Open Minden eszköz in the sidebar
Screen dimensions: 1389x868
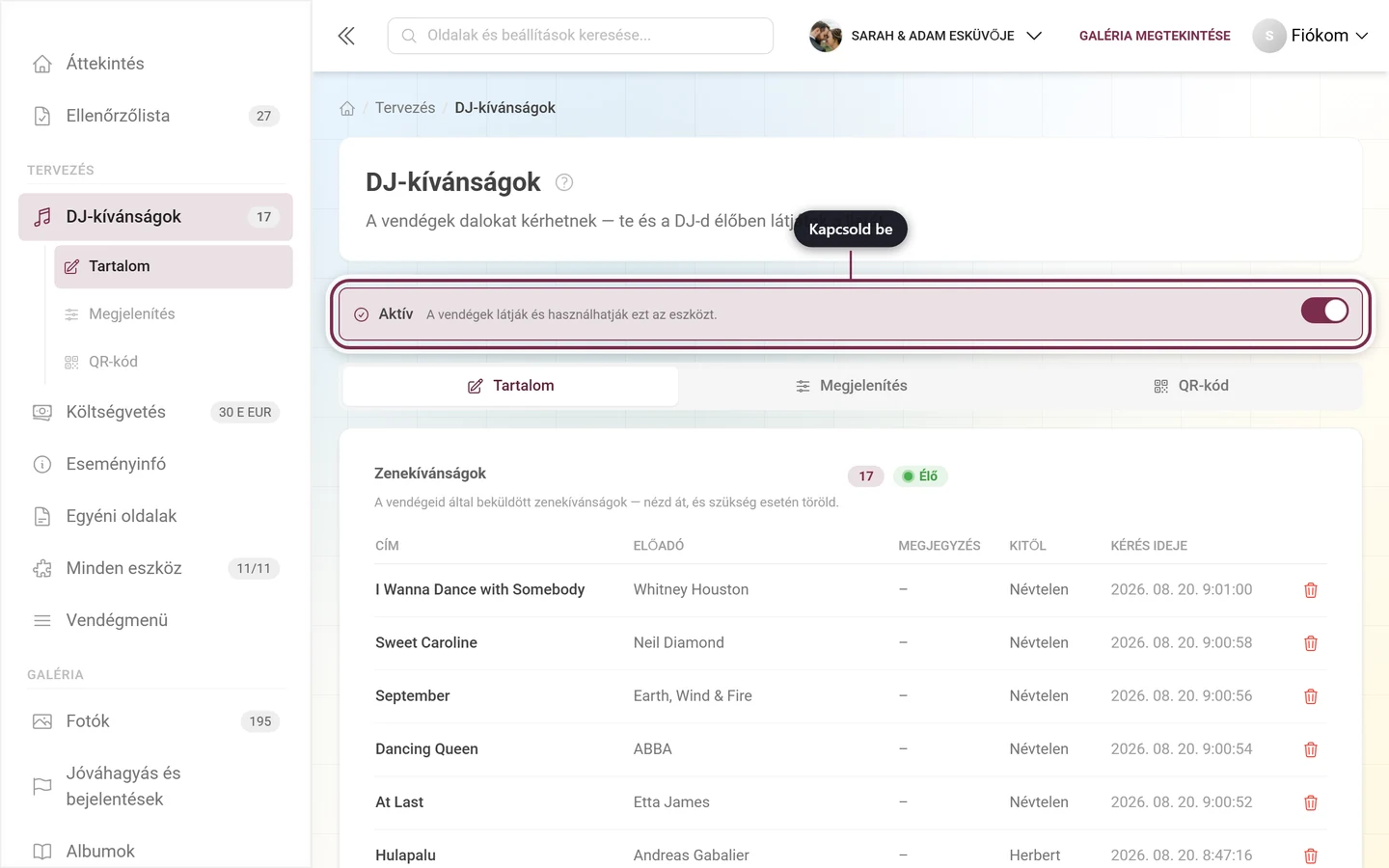click(x=155, y=568)
